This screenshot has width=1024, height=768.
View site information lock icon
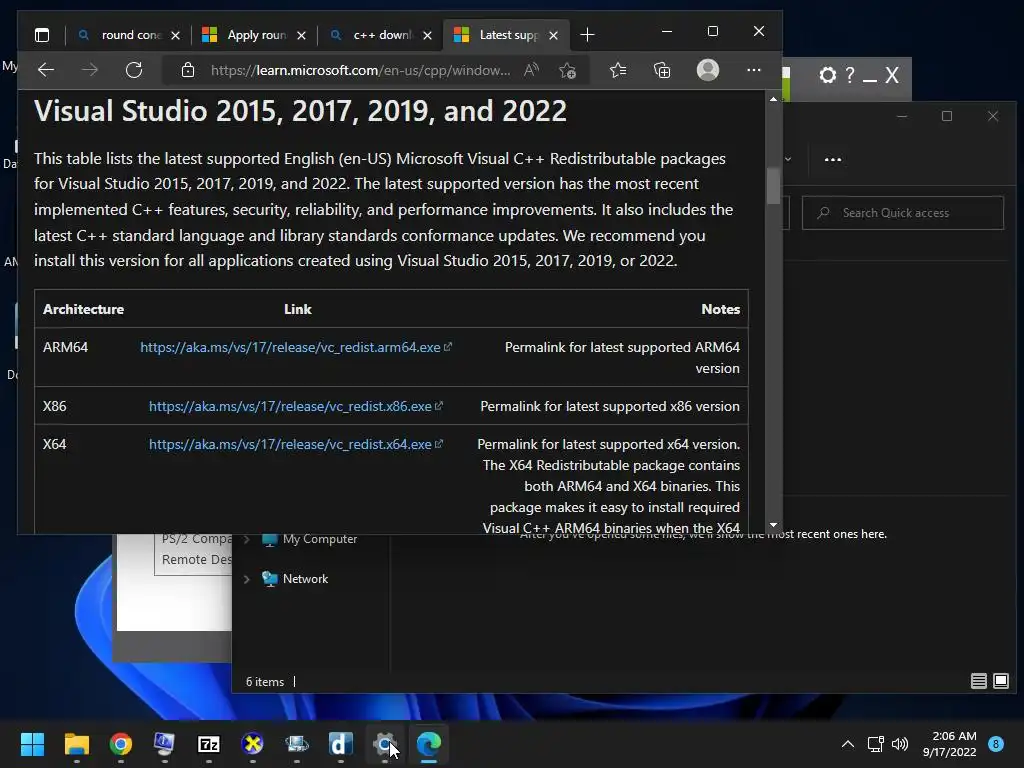(187, 70)
